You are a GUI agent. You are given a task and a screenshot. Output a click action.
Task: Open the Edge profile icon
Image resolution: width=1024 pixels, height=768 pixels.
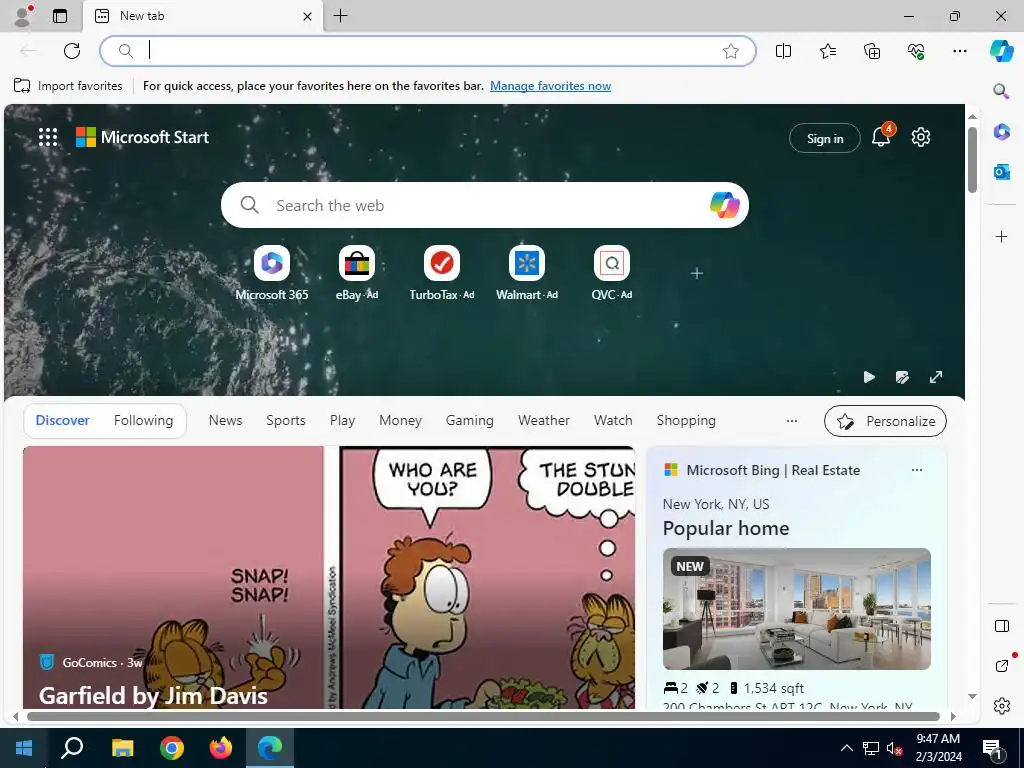coord(22,16)
